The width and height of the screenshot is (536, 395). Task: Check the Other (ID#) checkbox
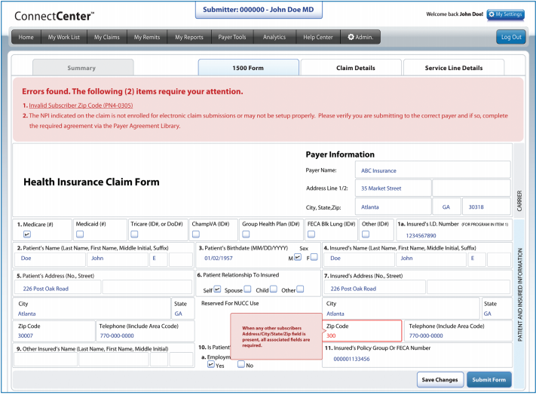click(365, 234)
